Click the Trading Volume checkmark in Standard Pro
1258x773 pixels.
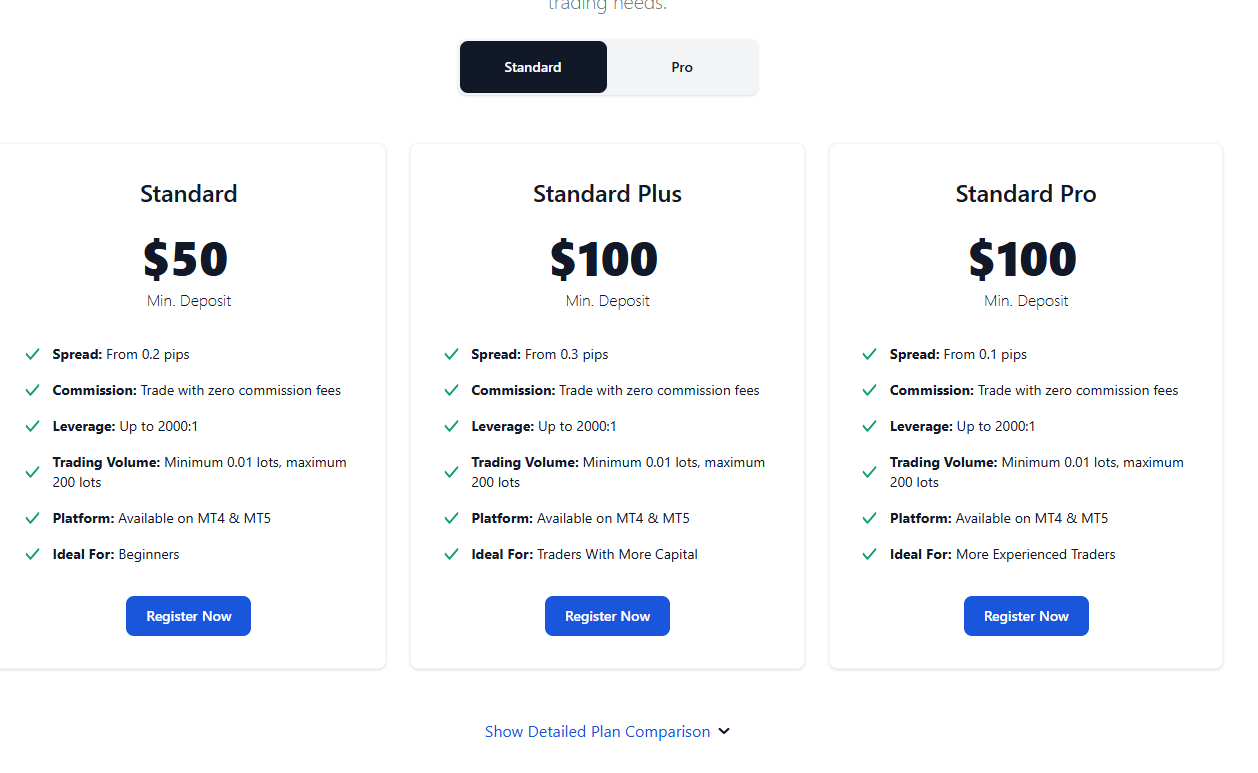click(870, 472)
